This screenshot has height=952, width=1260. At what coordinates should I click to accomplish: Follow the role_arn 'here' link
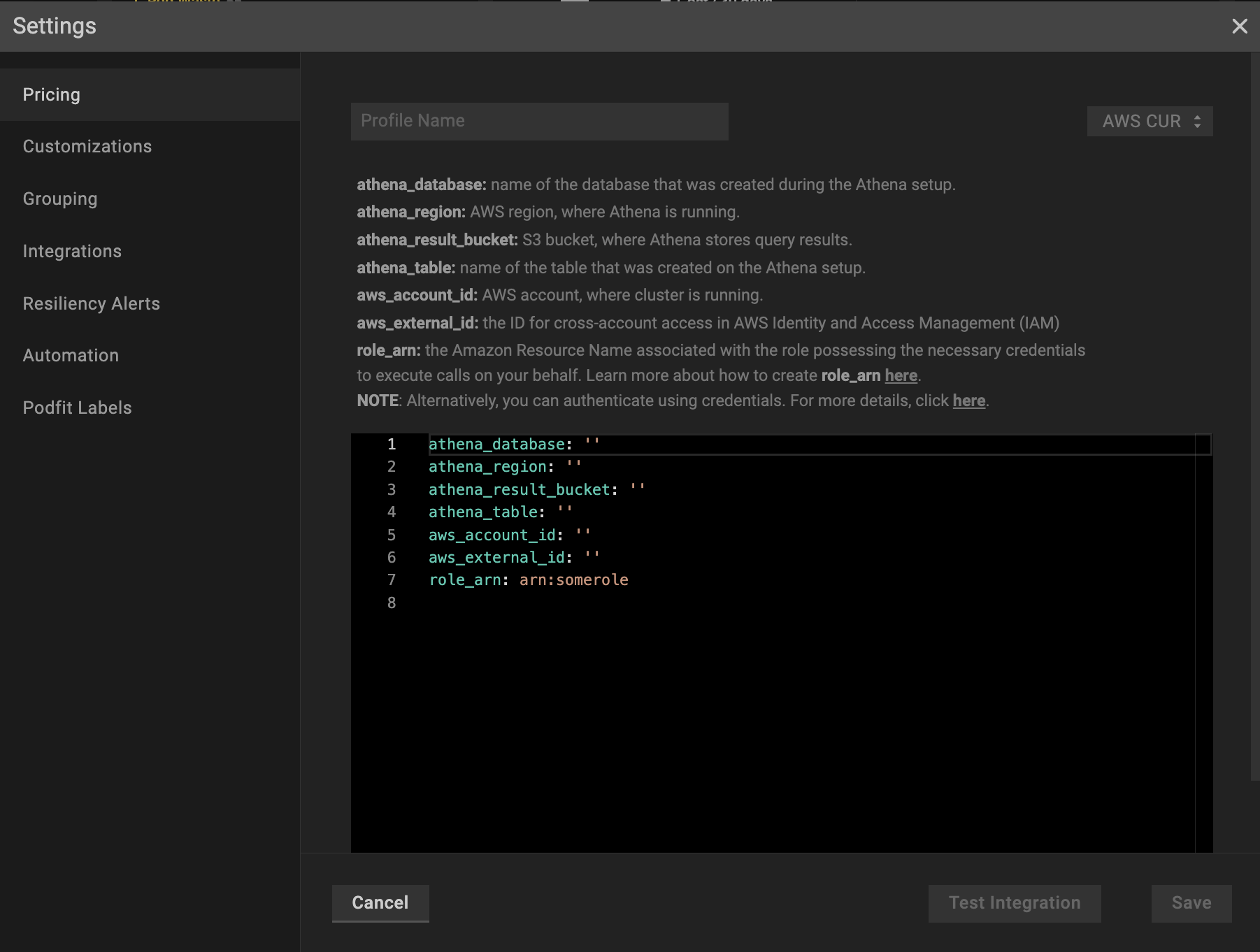pos(901,376)
